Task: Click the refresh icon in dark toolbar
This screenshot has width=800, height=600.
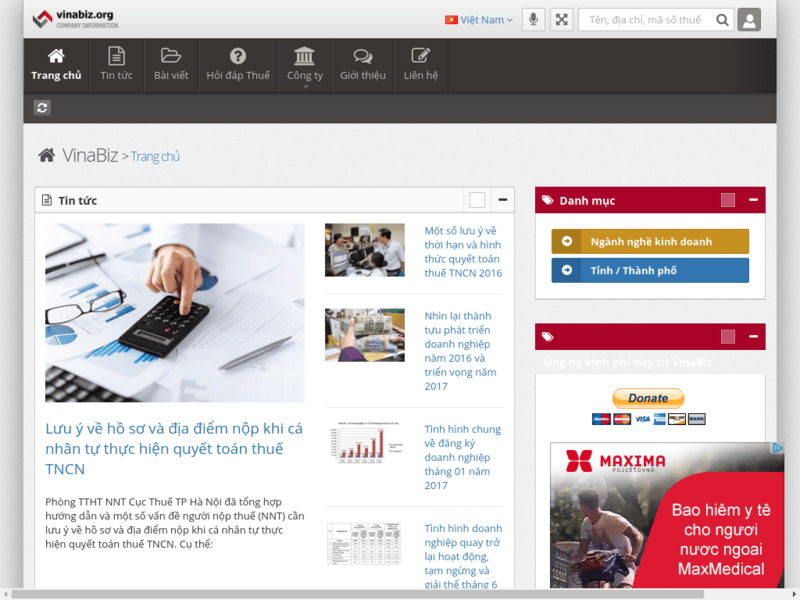Action: [42, 108]
